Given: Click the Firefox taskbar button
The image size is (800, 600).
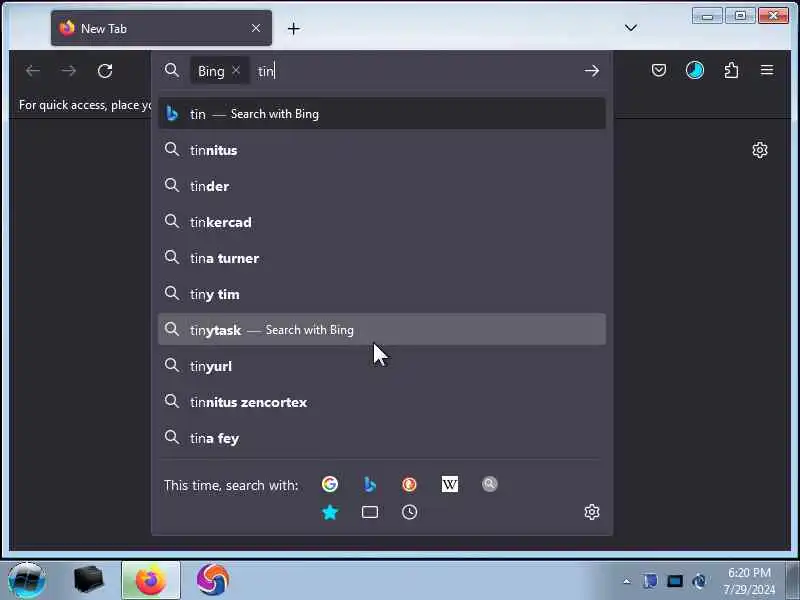Looking at the screenshot, I should (151, 580).
